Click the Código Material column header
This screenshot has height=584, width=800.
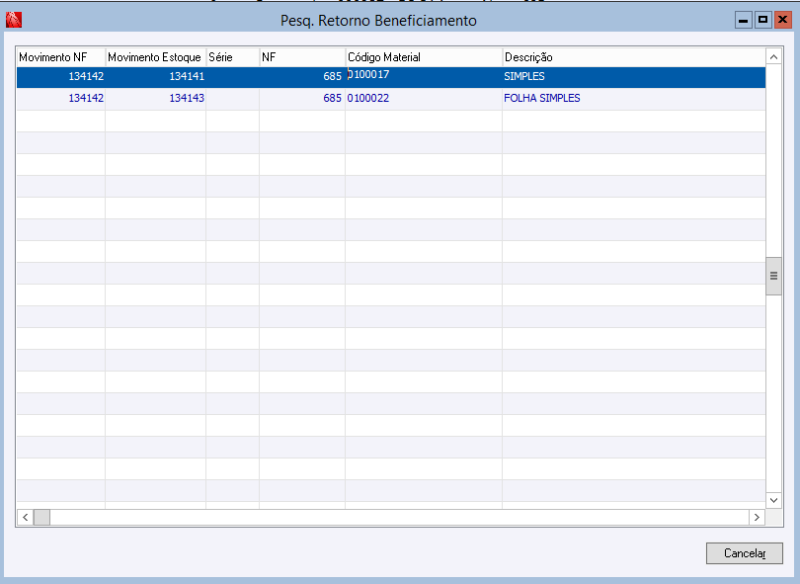423,57
